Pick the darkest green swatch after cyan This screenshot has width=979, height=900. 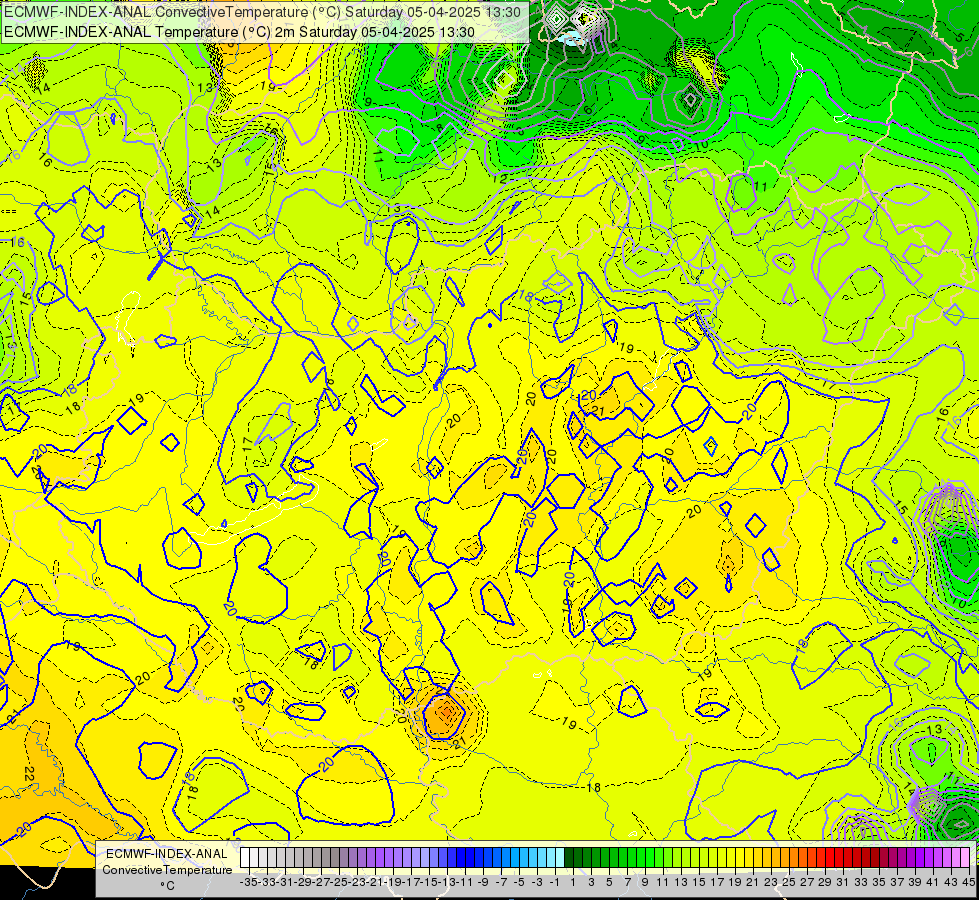point(568,858)
